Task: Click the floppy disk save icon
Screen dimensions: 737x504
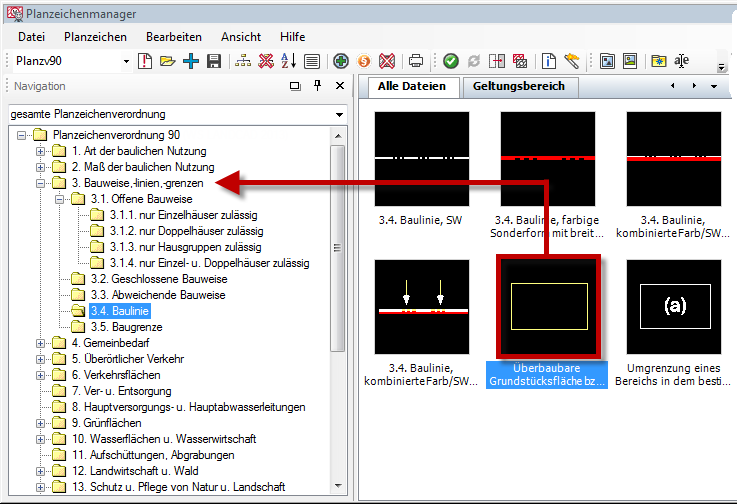Action: (x=213, y=62)
